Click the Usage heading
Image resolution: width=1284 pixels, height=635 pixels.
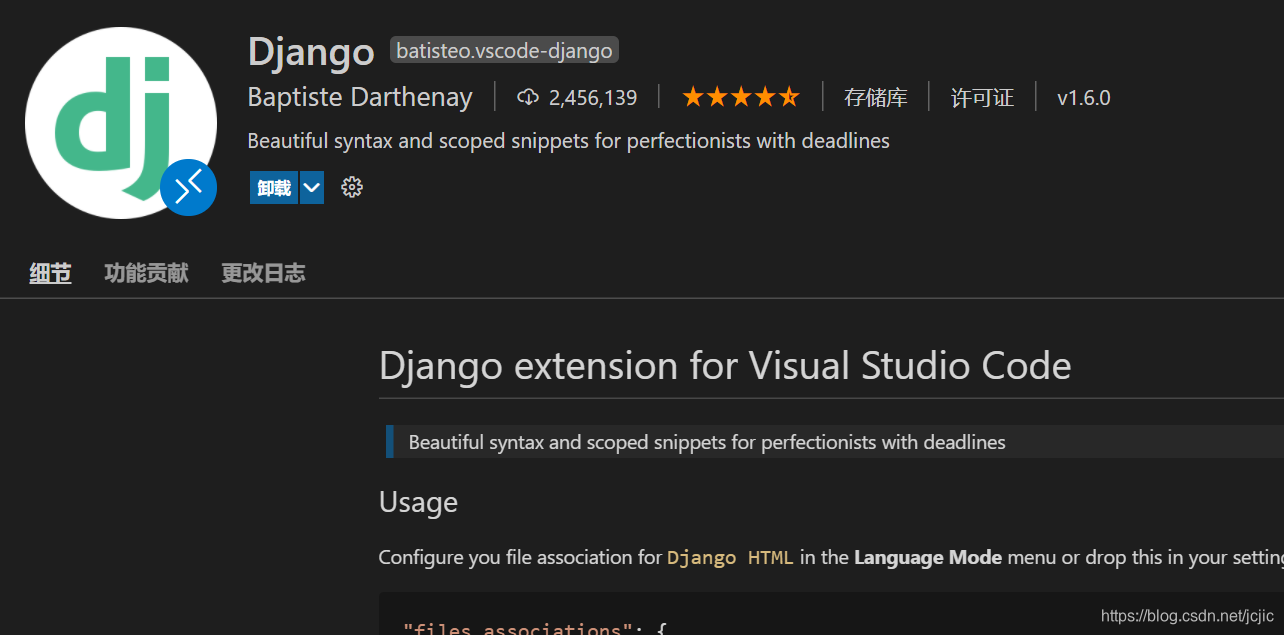click(x=418, y=502)
